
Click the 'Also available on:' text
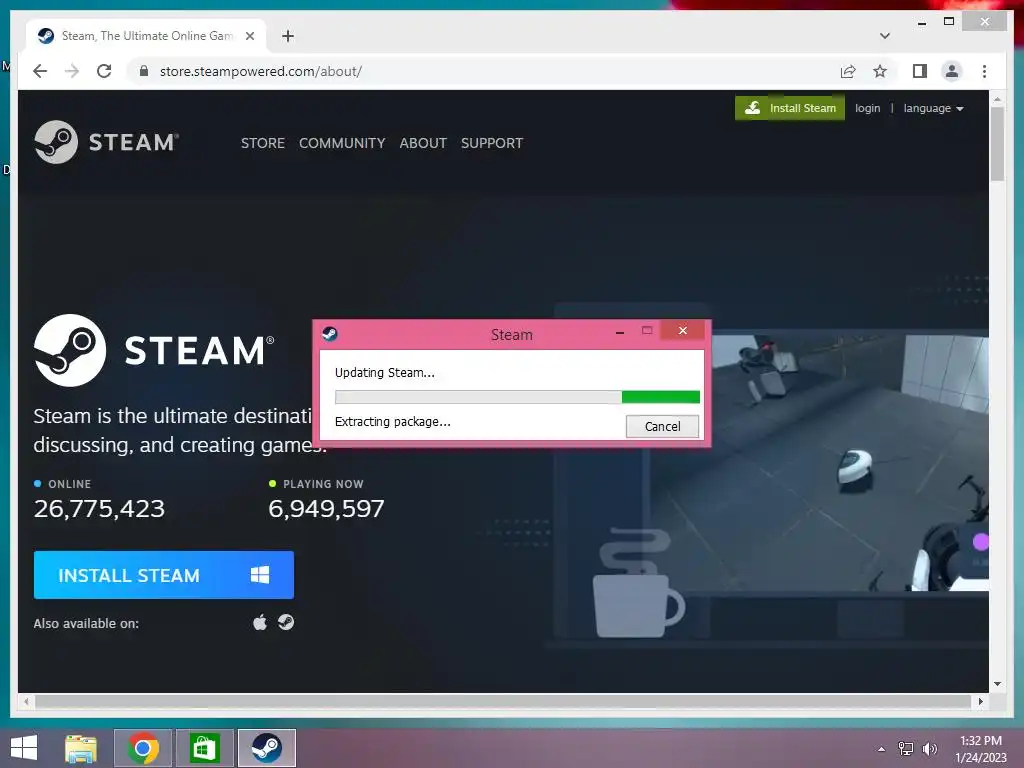point(86,623)
